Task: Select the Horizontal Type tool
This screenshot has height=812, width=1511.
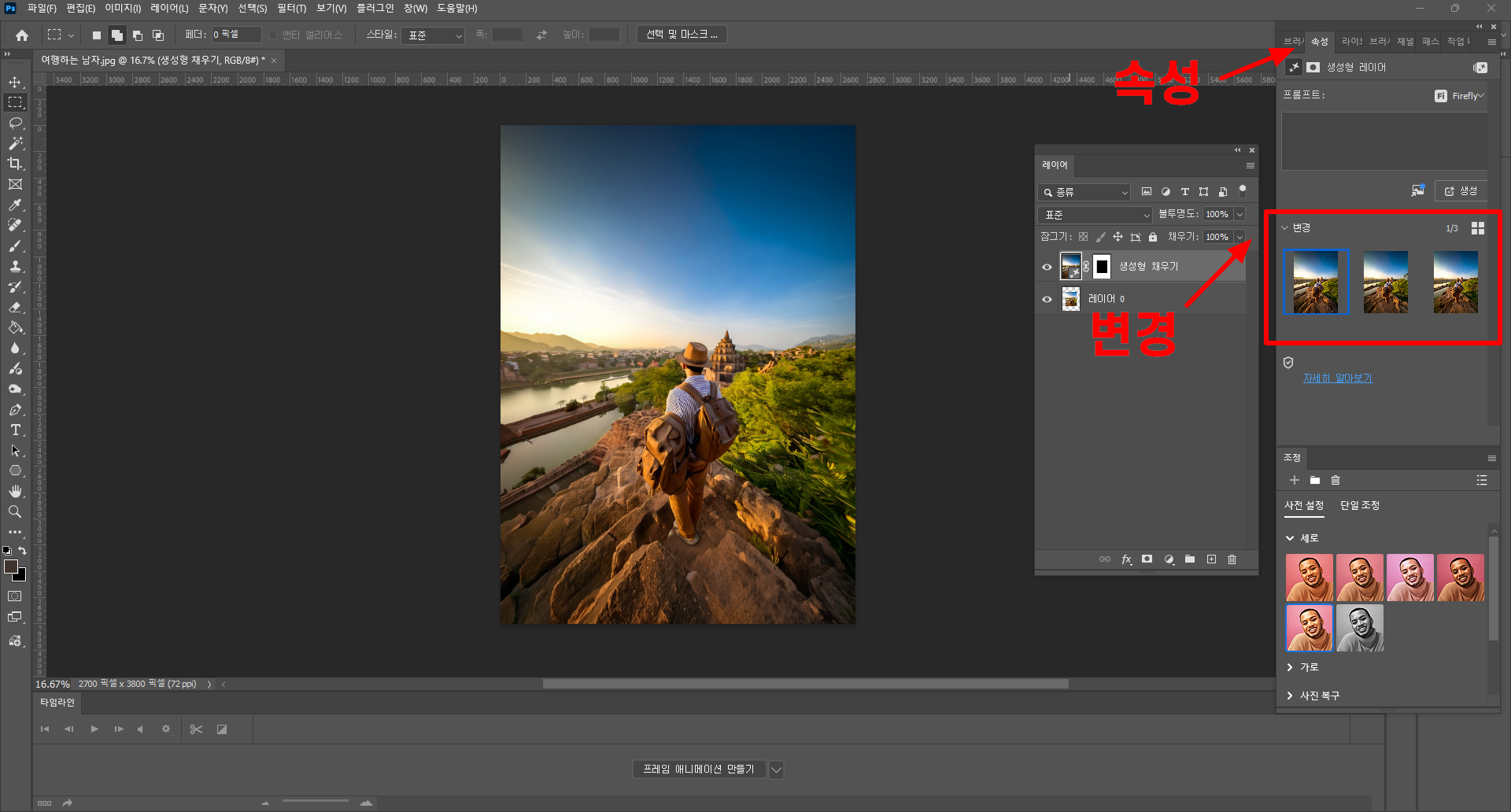Action: coord(15,430)
